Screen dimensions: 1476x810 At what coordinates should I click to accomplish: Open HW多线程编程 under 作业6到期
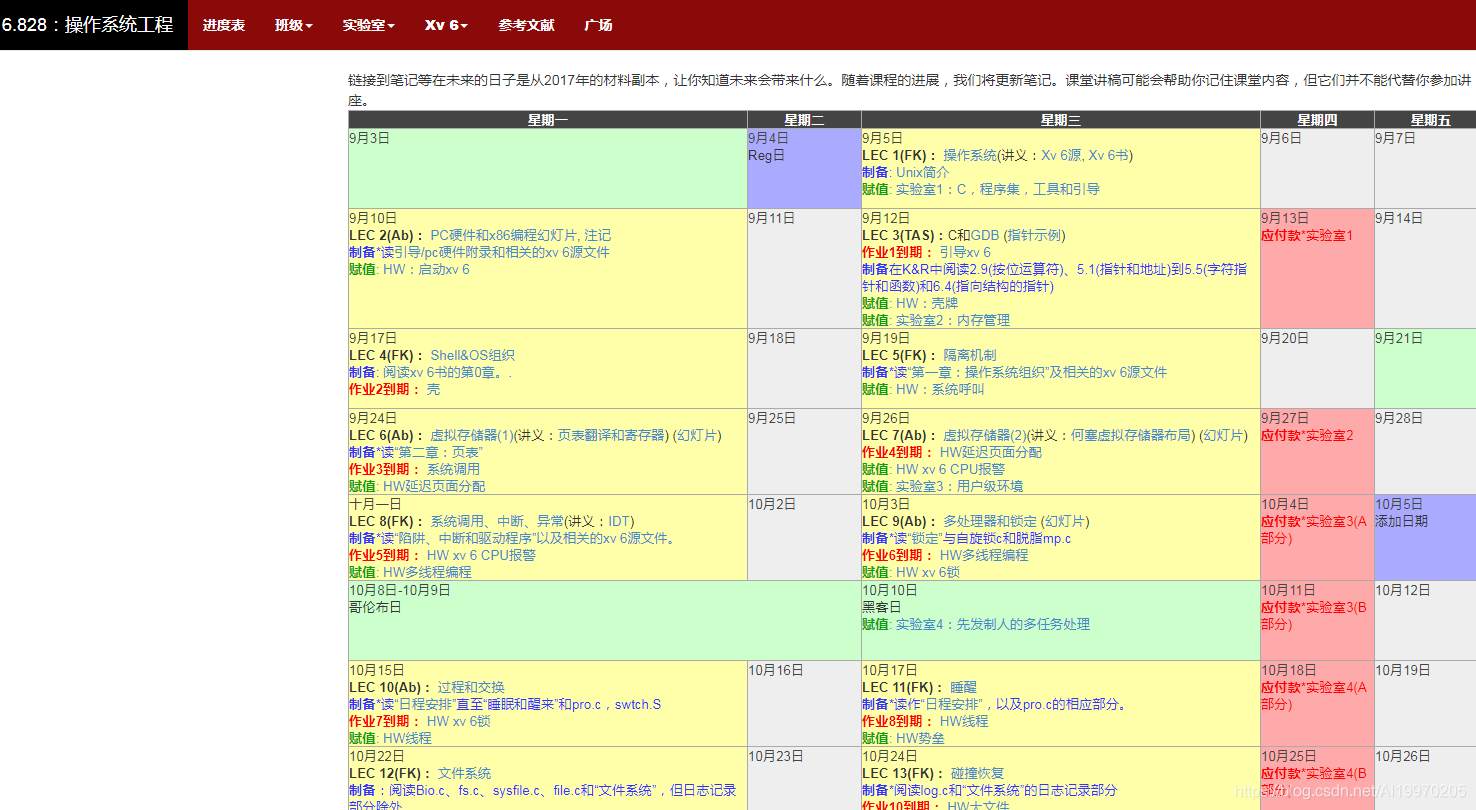pos(984,555)
